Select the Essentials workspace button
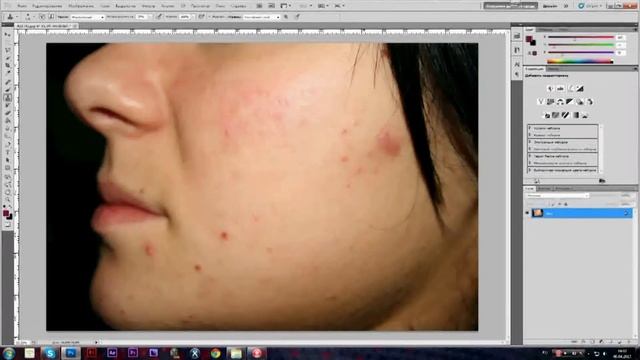Screen dimensions: 640x360 [510, 6]
